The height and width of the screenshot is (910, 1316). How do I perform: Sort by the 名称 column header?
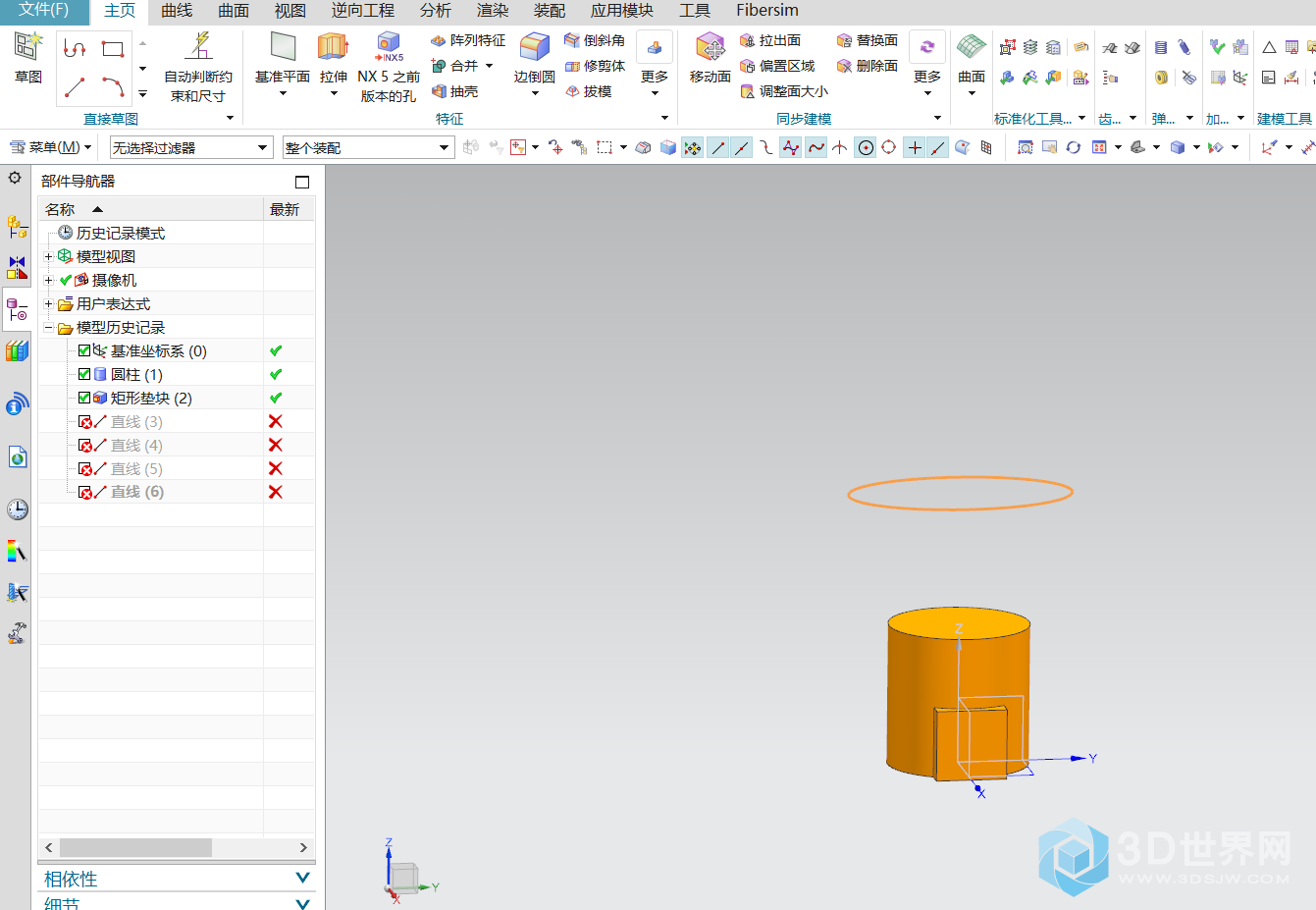point(151,209)
